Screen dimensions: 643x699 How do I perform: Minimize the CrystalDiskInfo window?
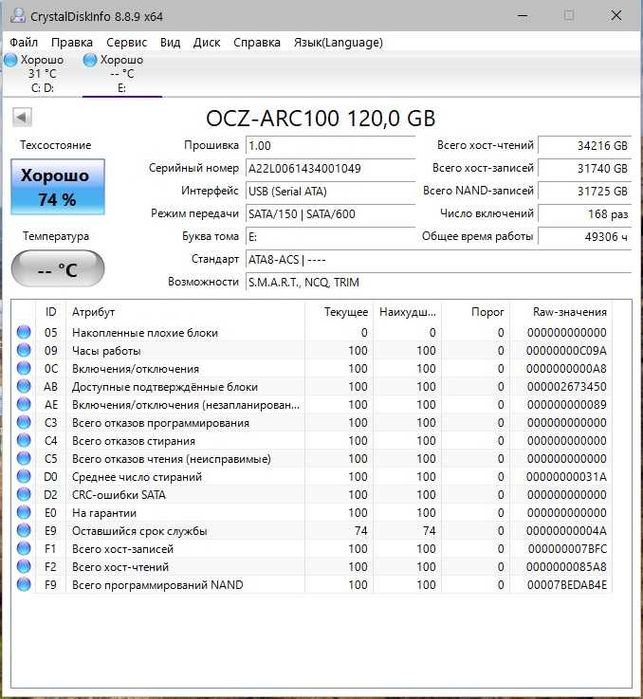(x=523, y=16)
